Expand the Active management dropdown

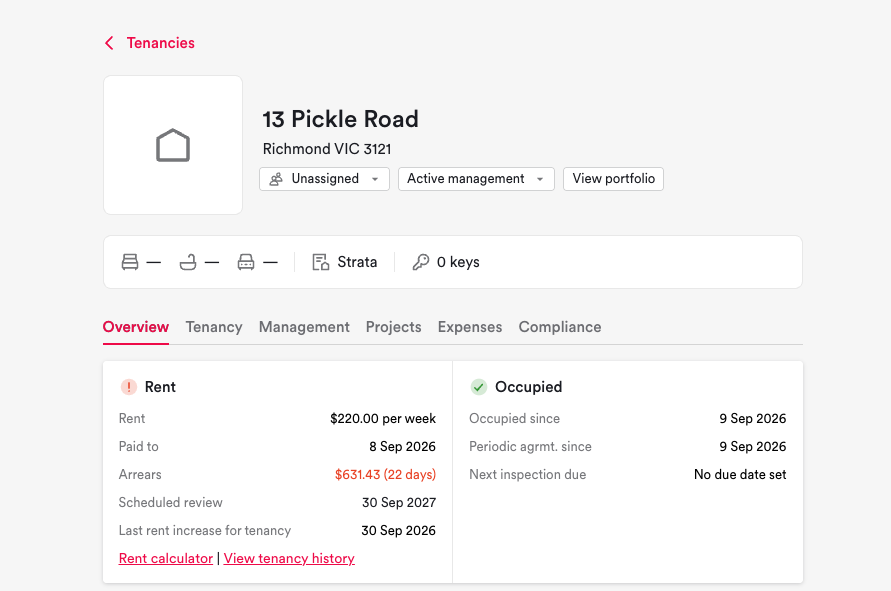point(476,179)
